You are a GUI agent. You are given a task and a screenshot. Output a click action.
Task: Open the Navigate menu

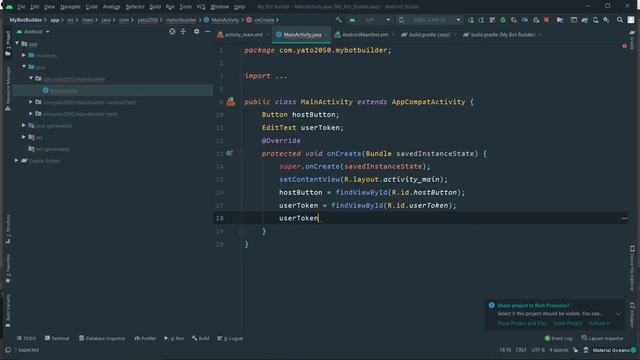tap(70, 7)
